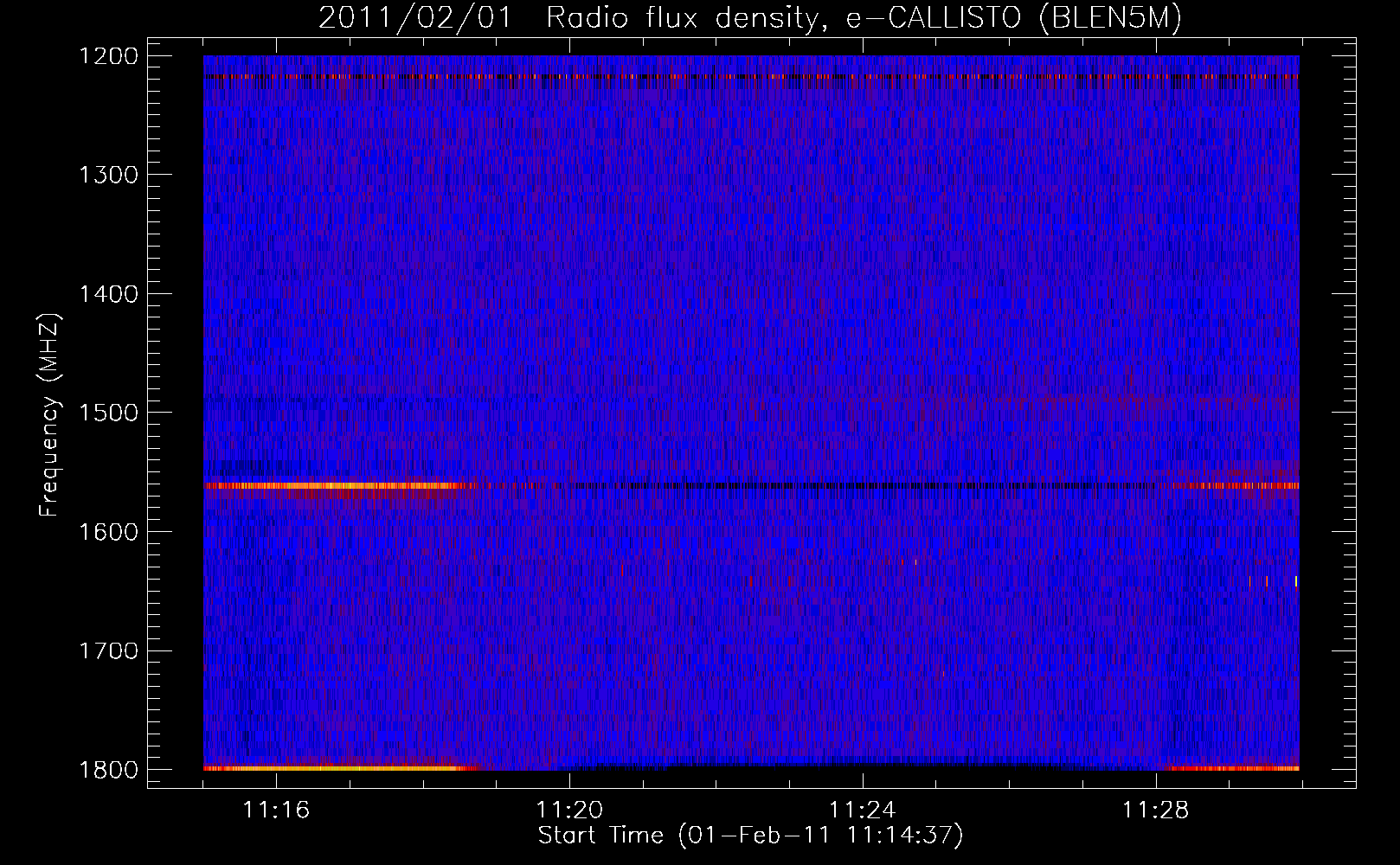The image size is (1400, 865).
Task: Click the 11:20 time tick label
Action: tap(569, 811)
